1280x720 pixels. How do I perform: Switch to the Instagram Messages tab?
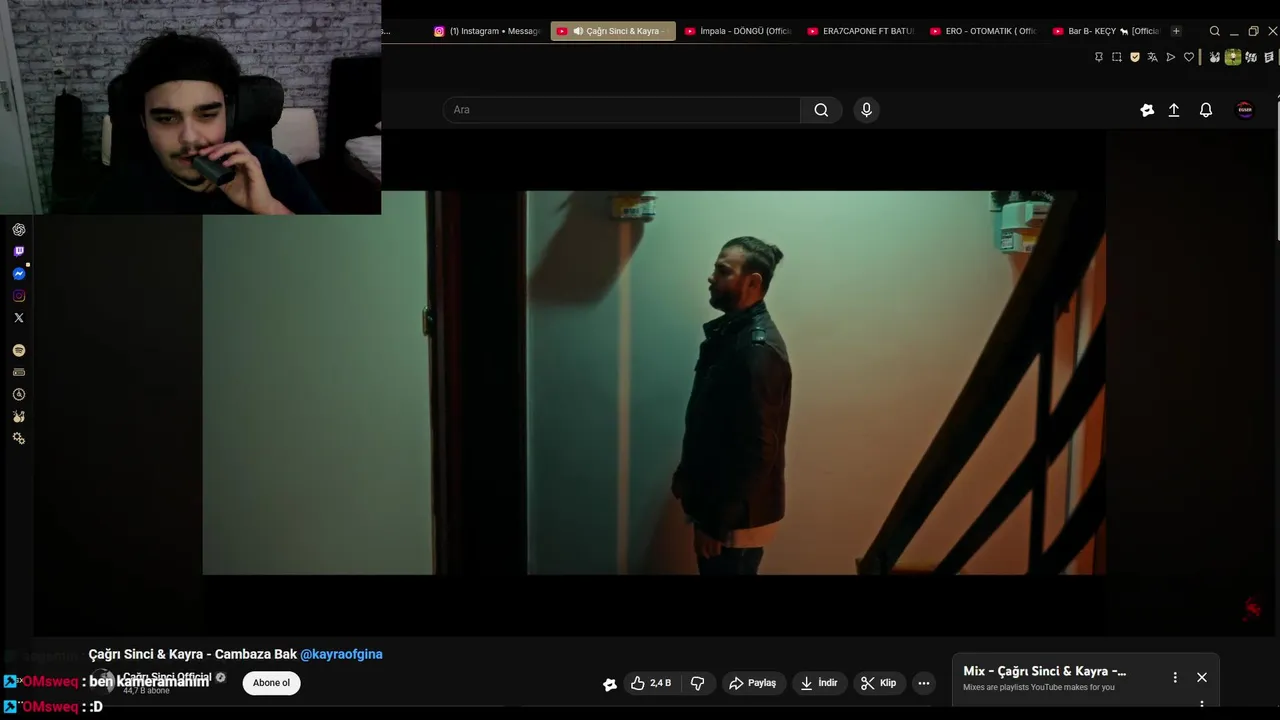[x=488, y=31]
